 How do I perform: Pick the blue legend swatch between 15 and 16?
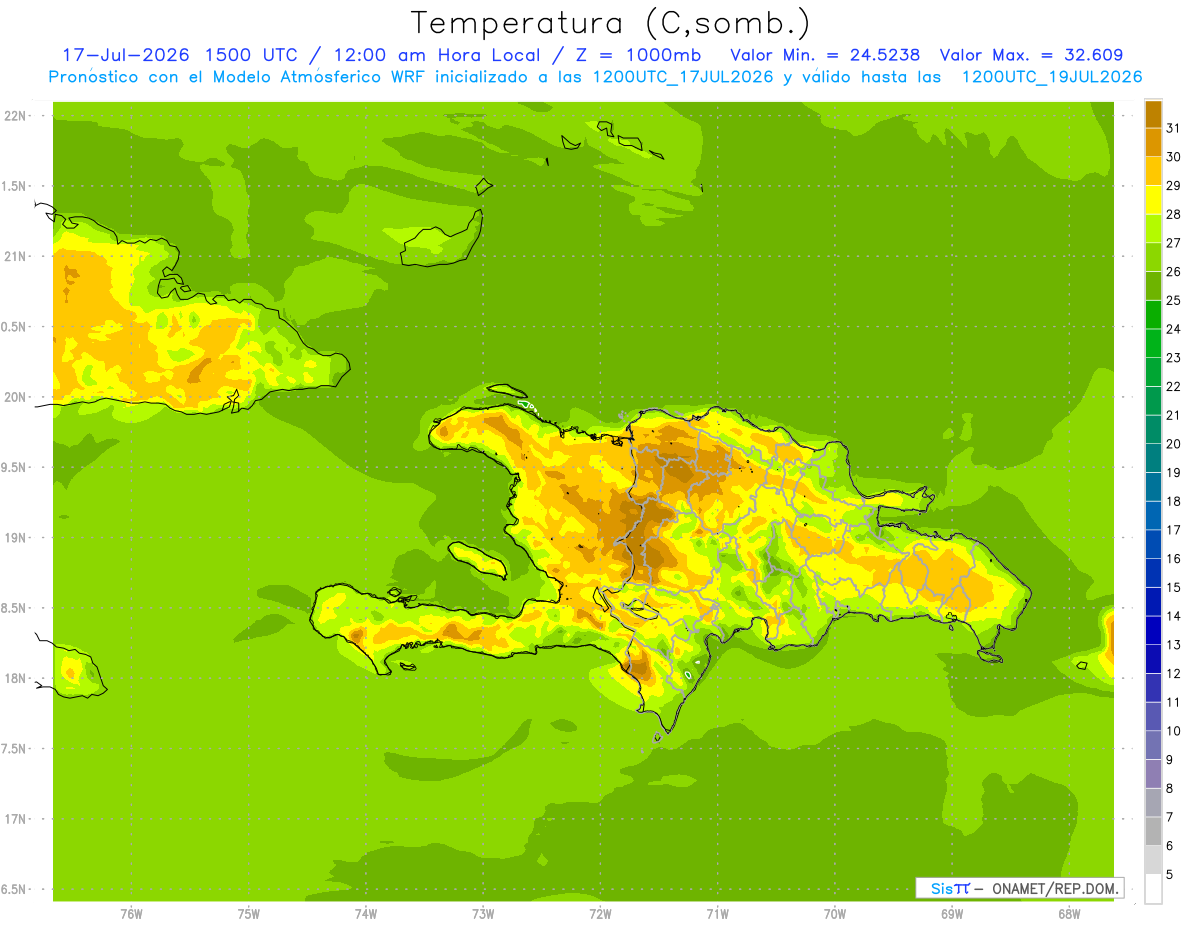point(1153,573)
